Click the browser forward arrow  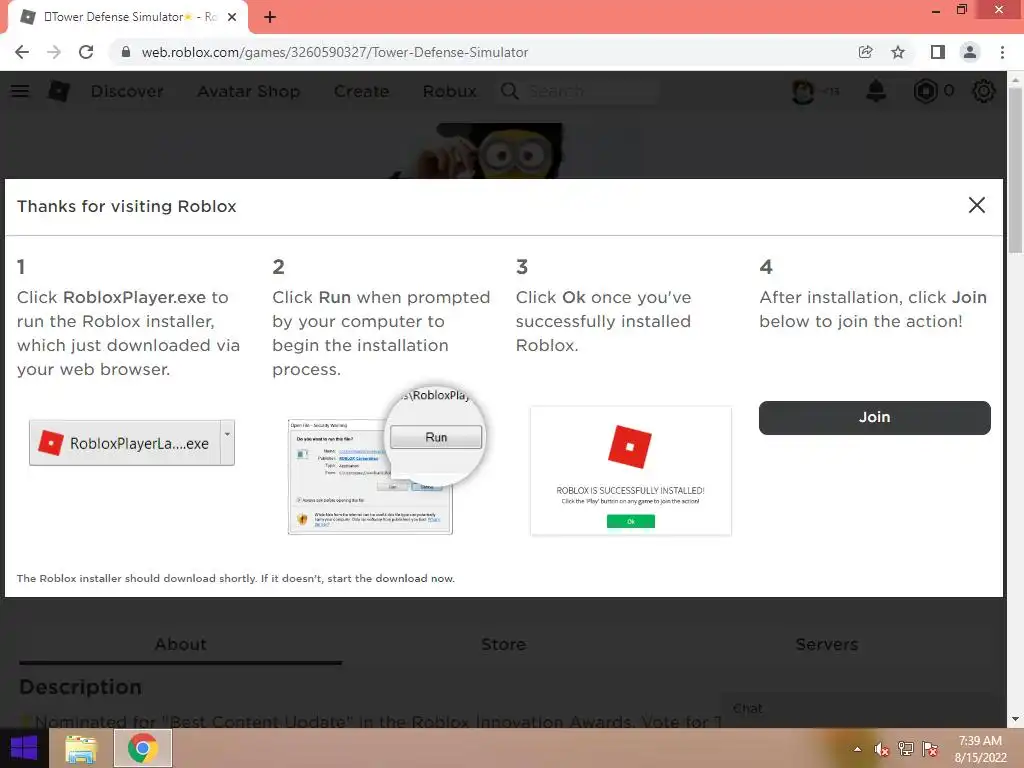tap(54, 52)
